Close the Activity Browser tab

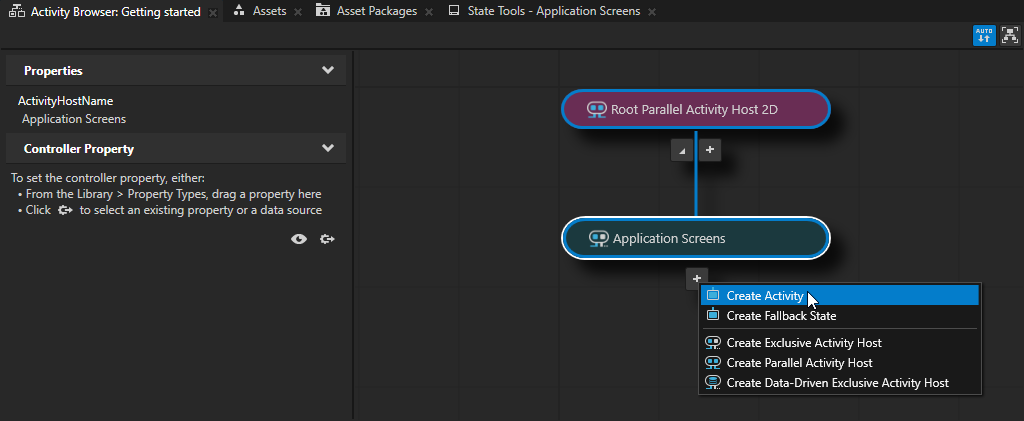point(212,12)
